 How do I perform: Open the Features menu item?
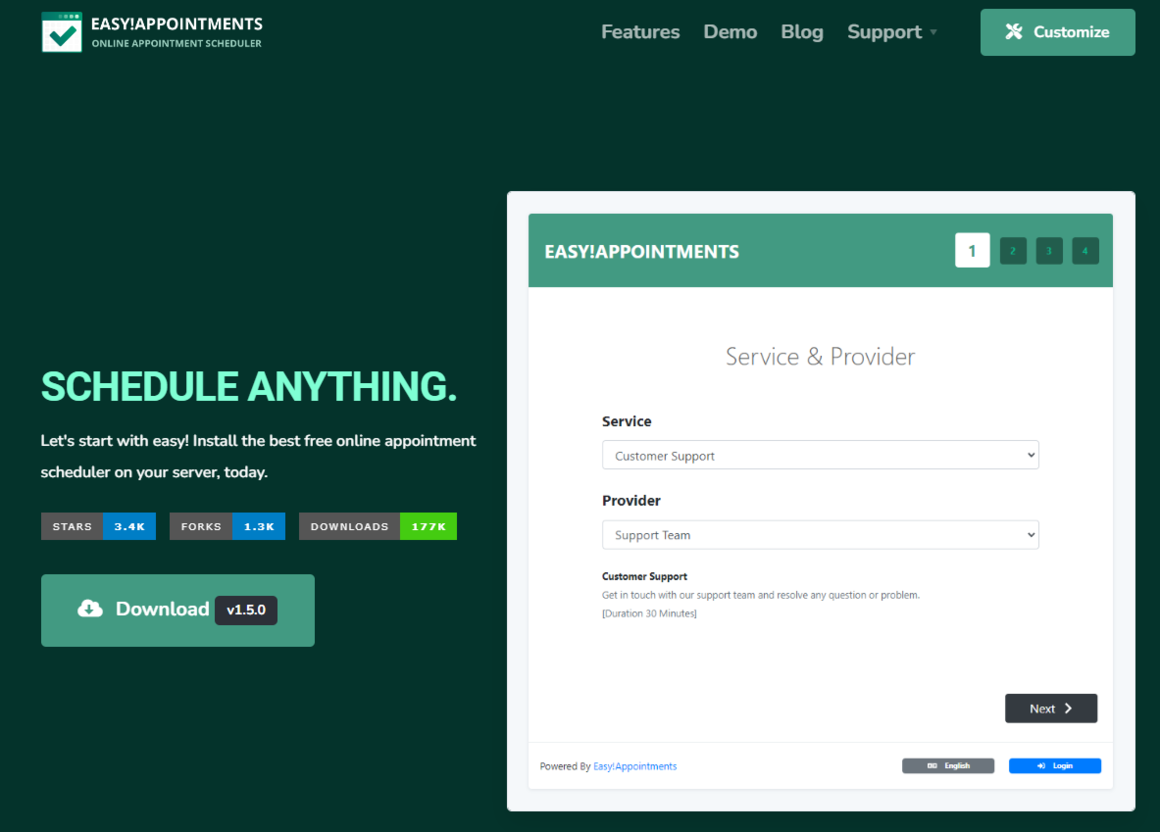click(x=640, y=32)
